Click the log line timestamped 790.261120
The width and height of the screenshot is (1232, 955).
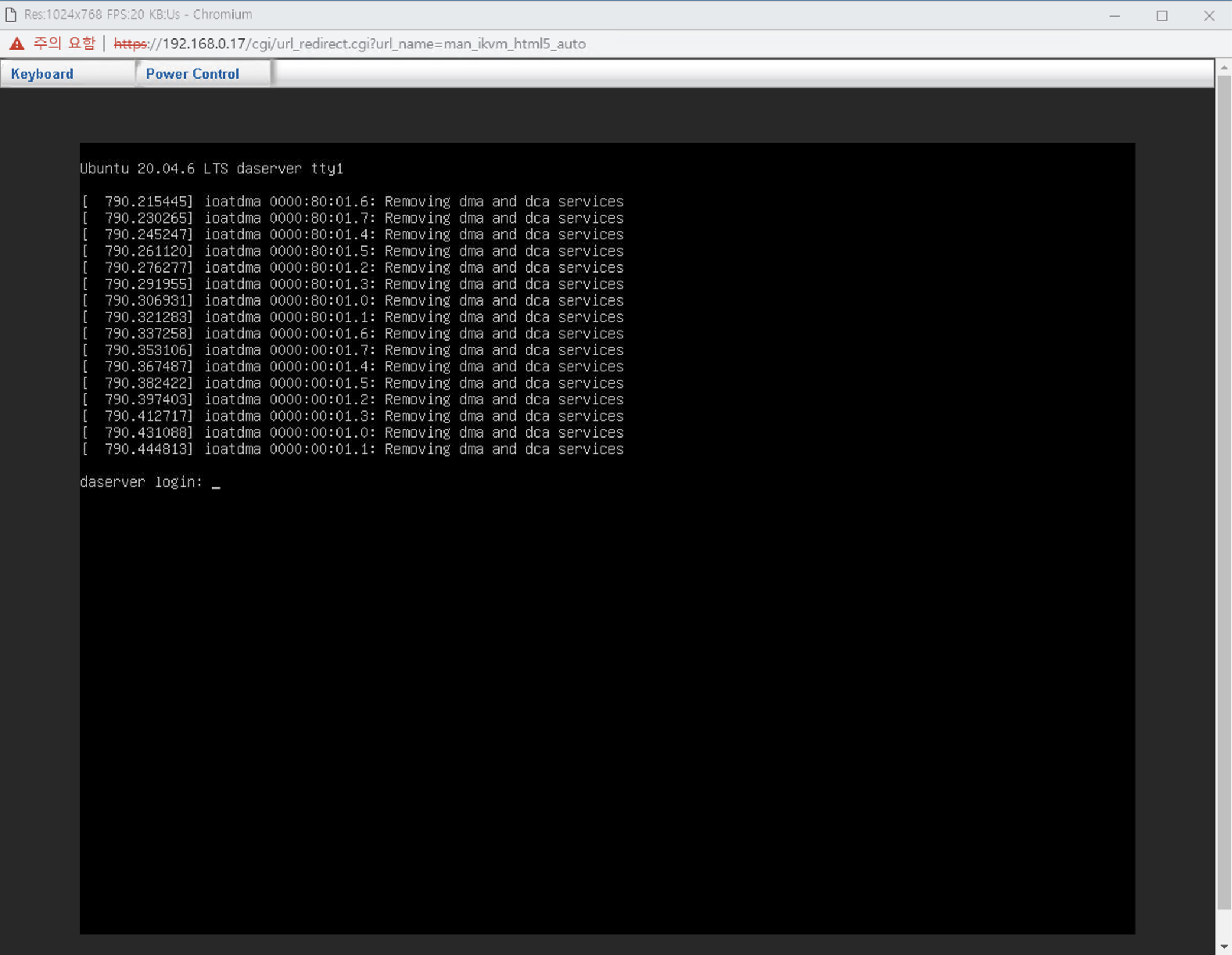click(352, 251)
